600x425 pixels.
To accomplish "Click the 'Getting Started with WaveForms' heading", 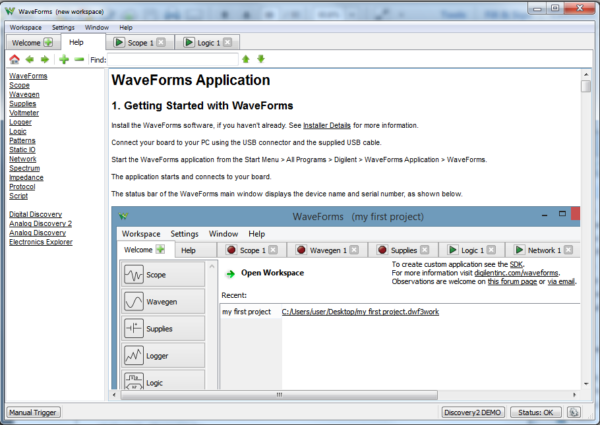I will (x=202, y=106).
